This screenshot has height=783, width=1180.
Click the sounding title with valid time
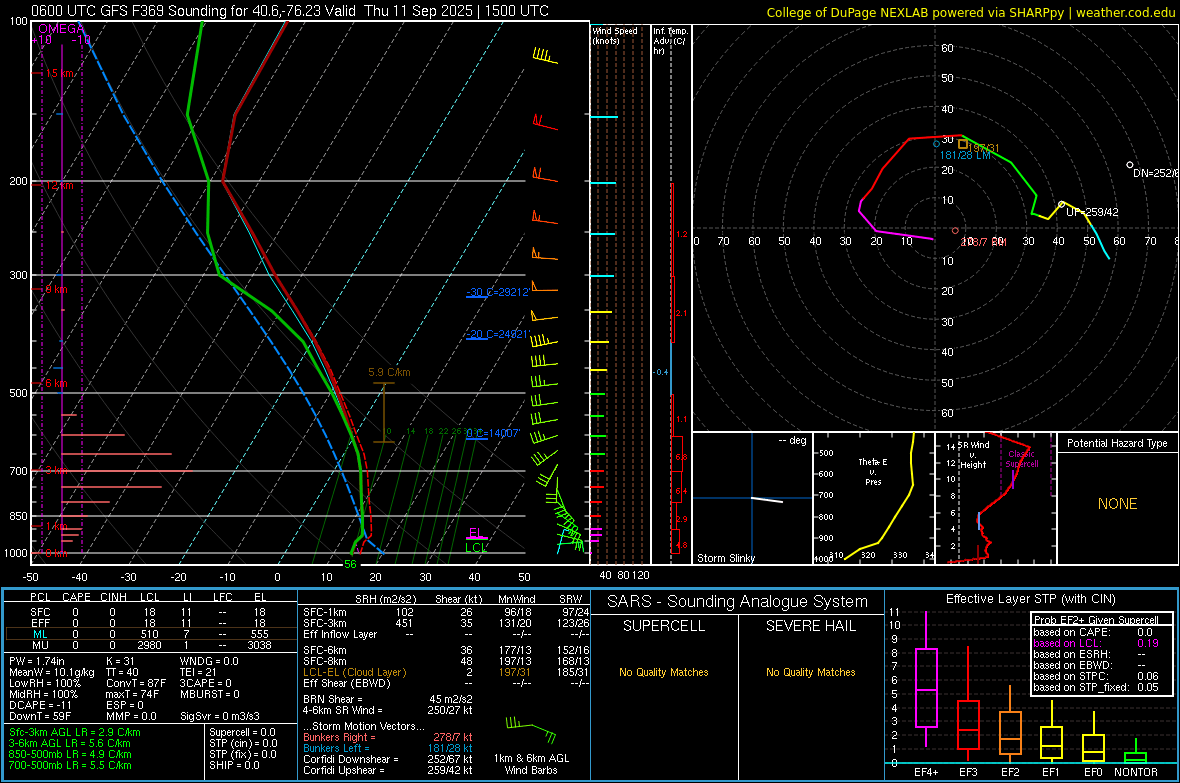290,11
